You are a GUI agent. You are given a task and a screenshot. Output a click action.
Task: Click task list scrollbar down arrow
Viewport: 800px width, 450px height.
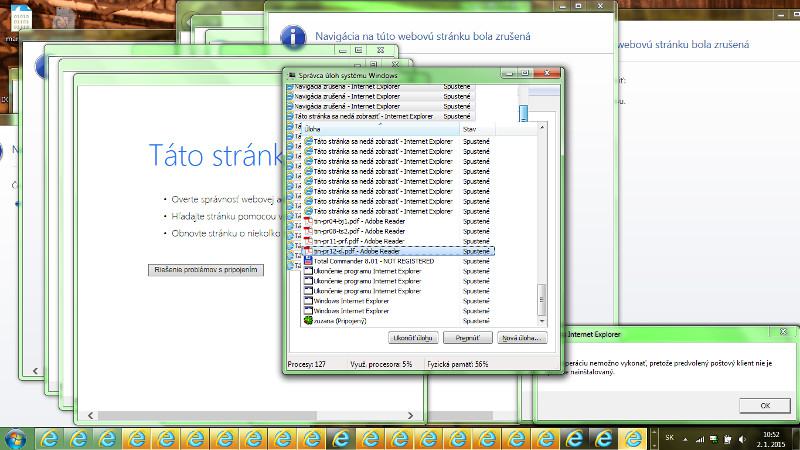click(x=542, y=321)
